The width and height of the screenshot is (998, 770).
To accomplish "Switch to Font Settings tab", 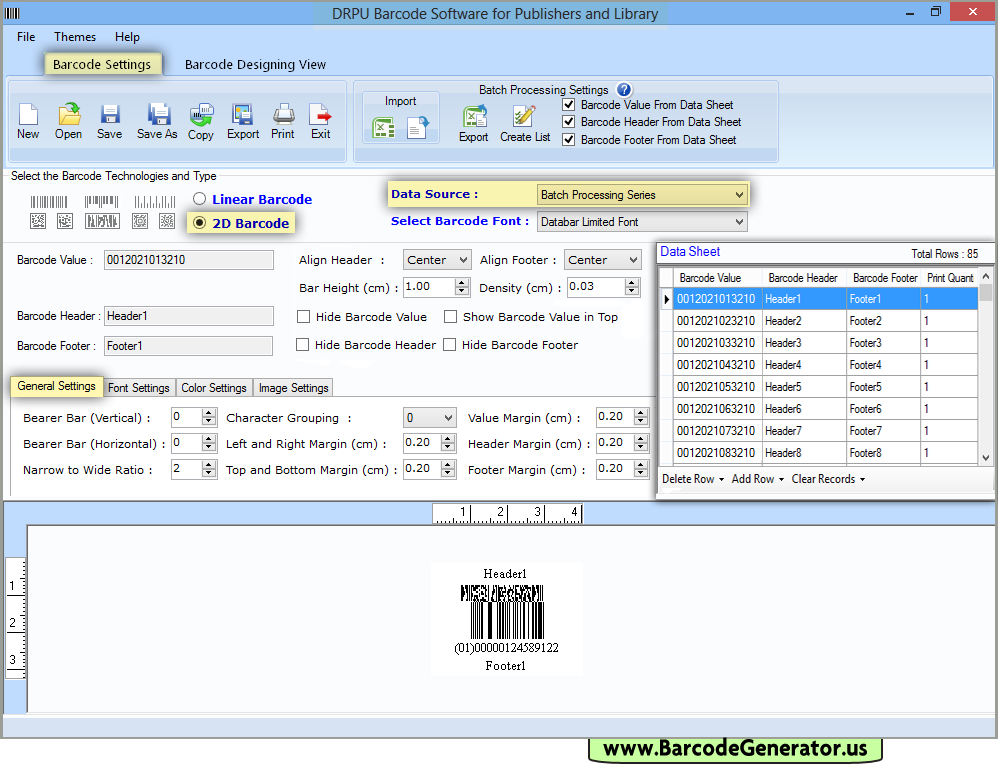I will 139,388.
